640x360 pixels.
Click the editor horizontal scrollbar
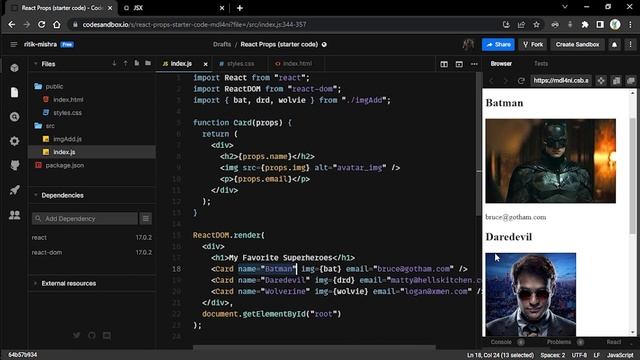point(314,348)
